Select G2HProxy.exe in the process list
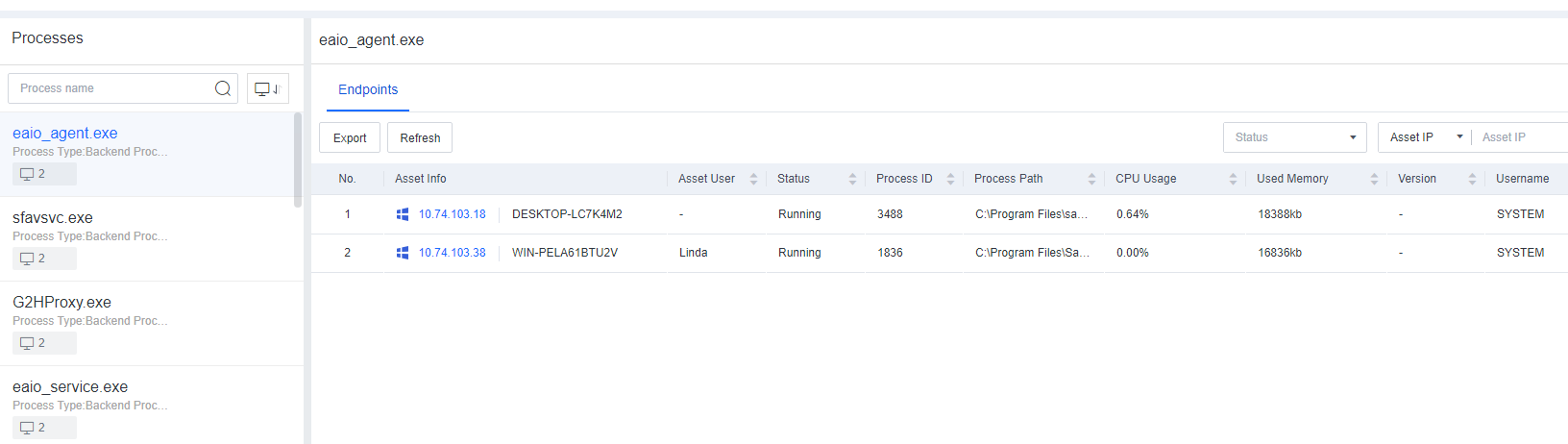This screenshot has height=444, width=1568. tap(61, 303)
